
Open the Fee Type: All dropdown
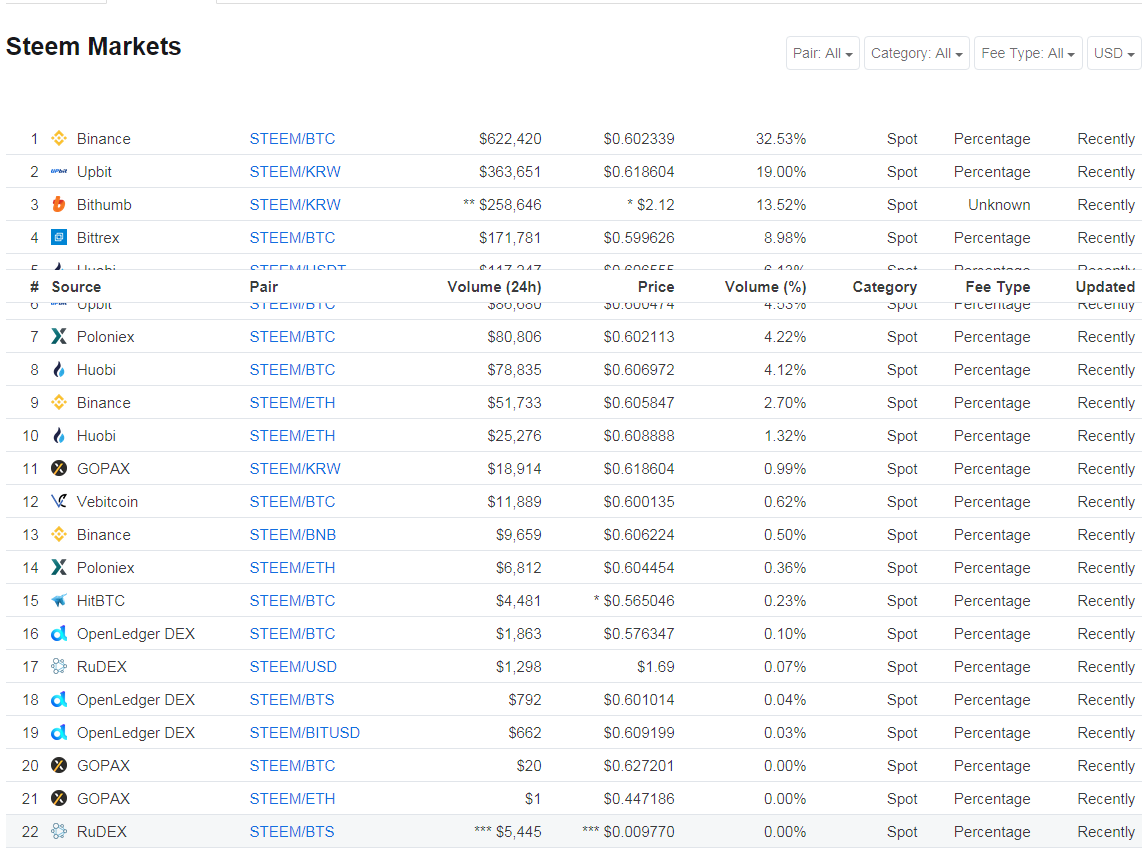pos(1027,53)
